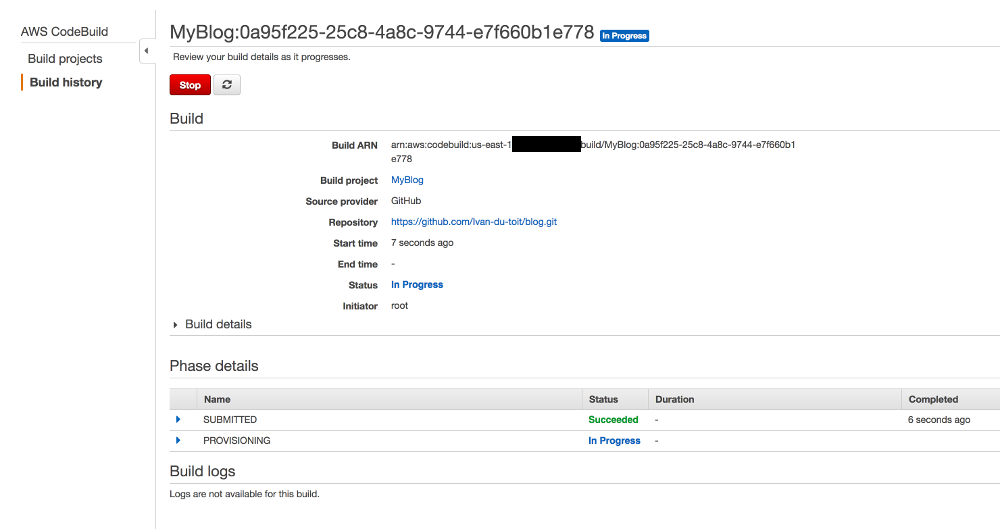Select the Duration column header
Screen dimensions: 1000x529
point(675,399)
